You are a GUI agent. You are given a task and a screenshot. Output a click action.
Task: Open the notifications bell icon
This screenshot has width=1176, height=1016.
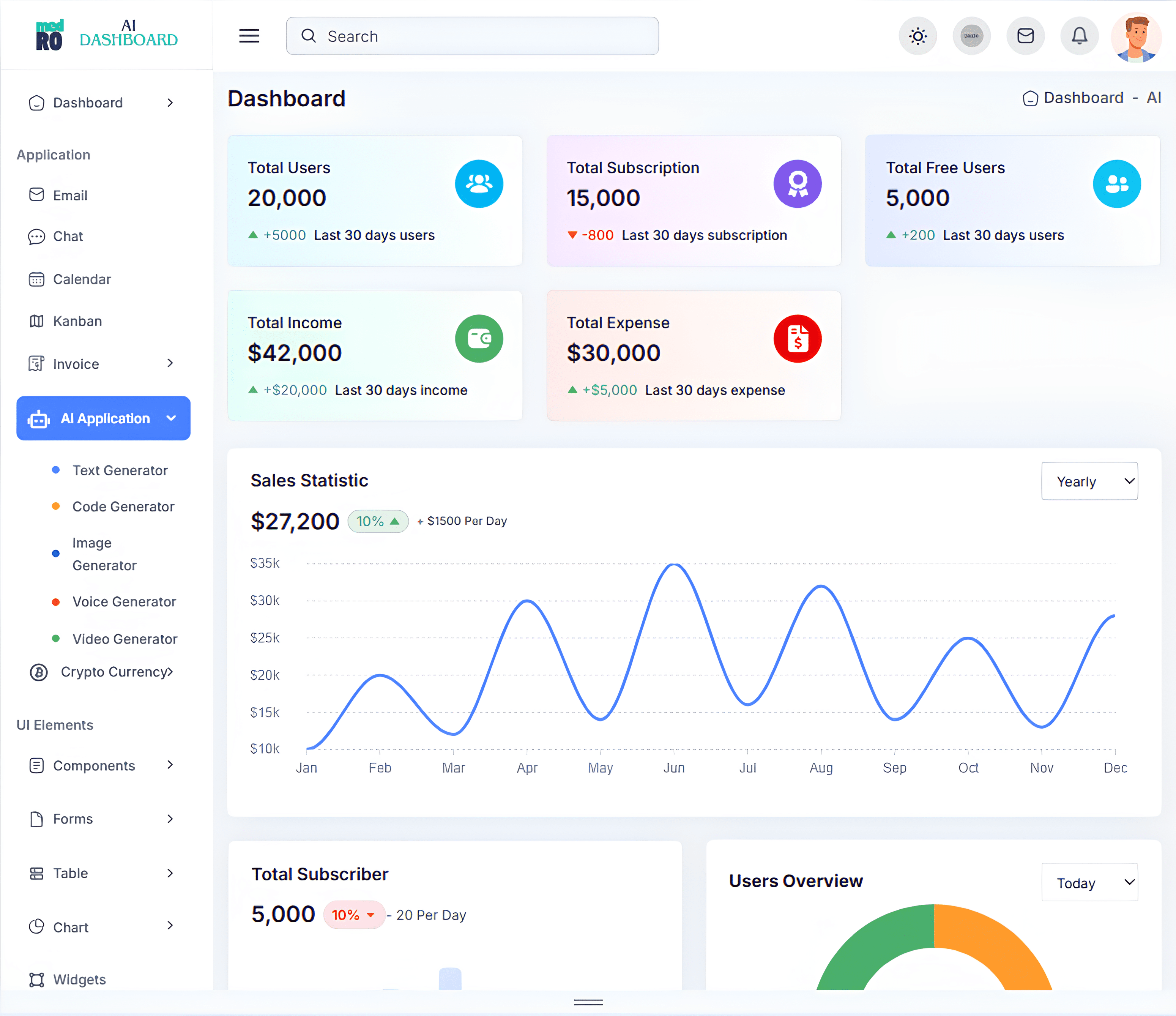(x=1079, y=36)
